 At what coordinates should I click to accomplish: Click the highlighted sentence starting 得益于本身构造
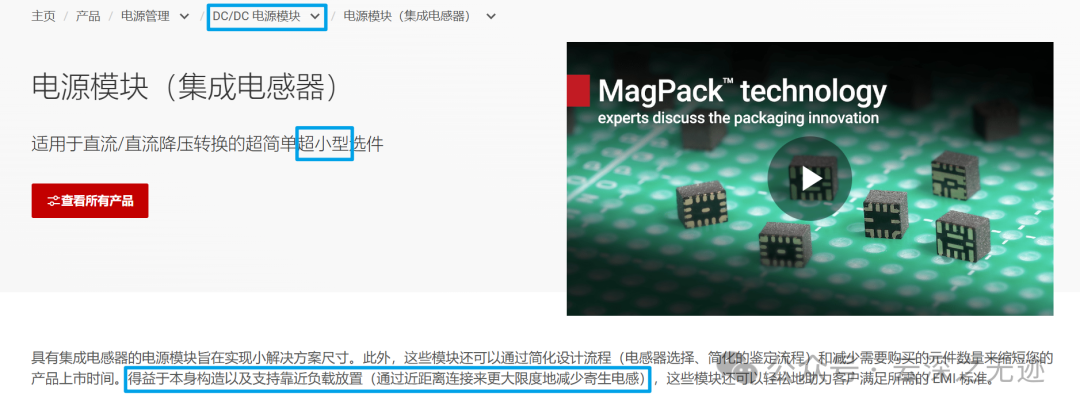388,379
